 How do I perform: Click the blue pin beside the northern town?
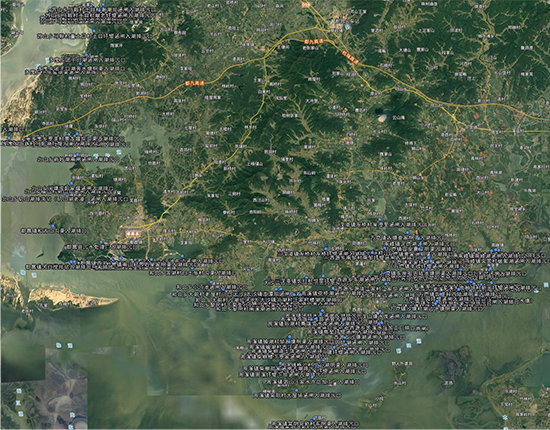347,27
